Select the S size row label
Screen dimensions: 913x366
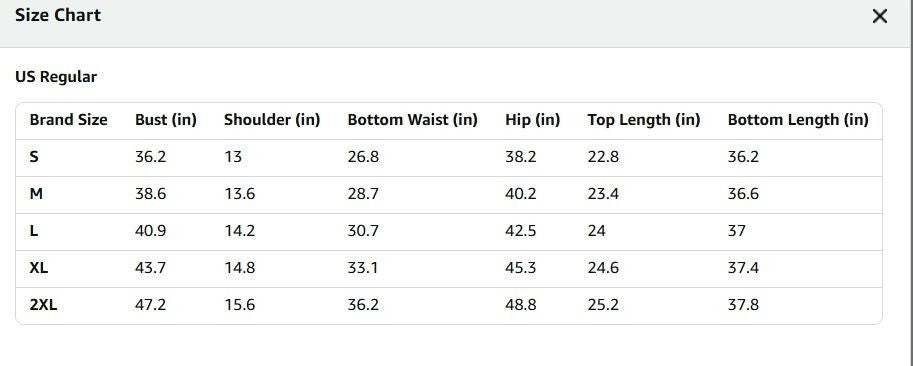tap(34, 157)
